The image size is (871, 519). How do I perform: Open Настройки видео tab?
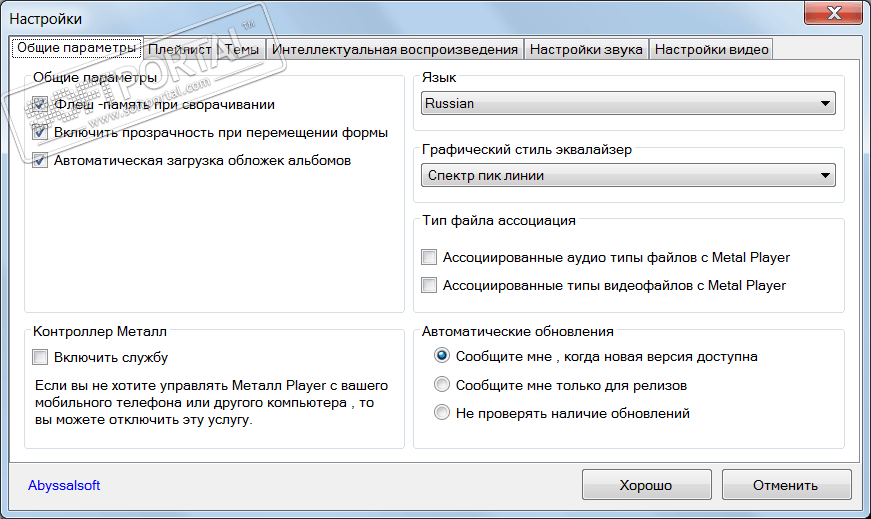point(711,49)
